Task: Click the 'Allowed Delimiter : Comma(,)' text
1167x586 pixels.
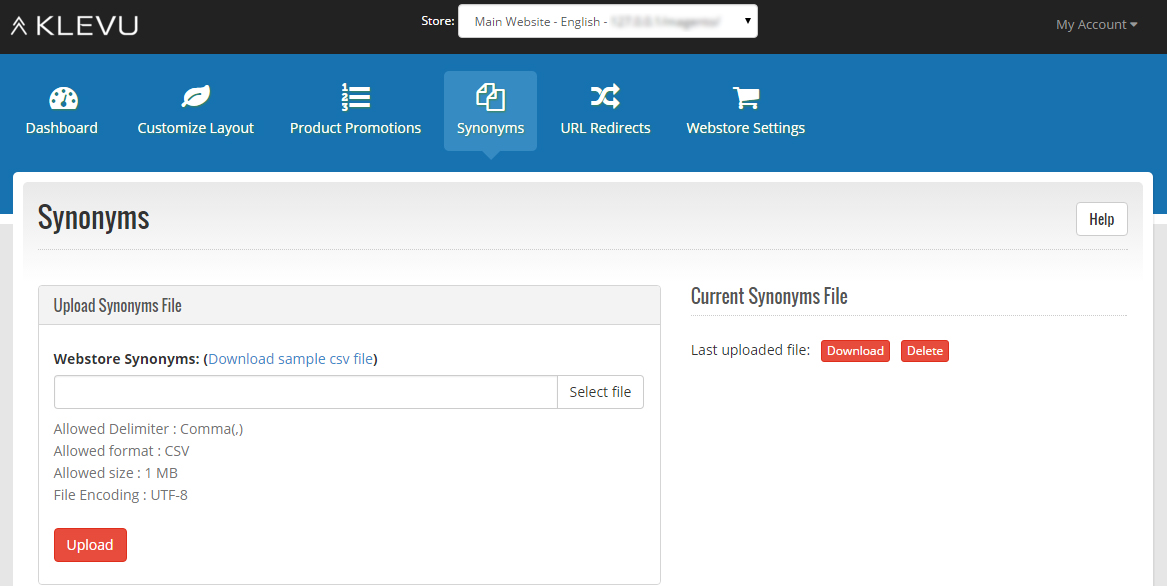Action: click(148, 429)
